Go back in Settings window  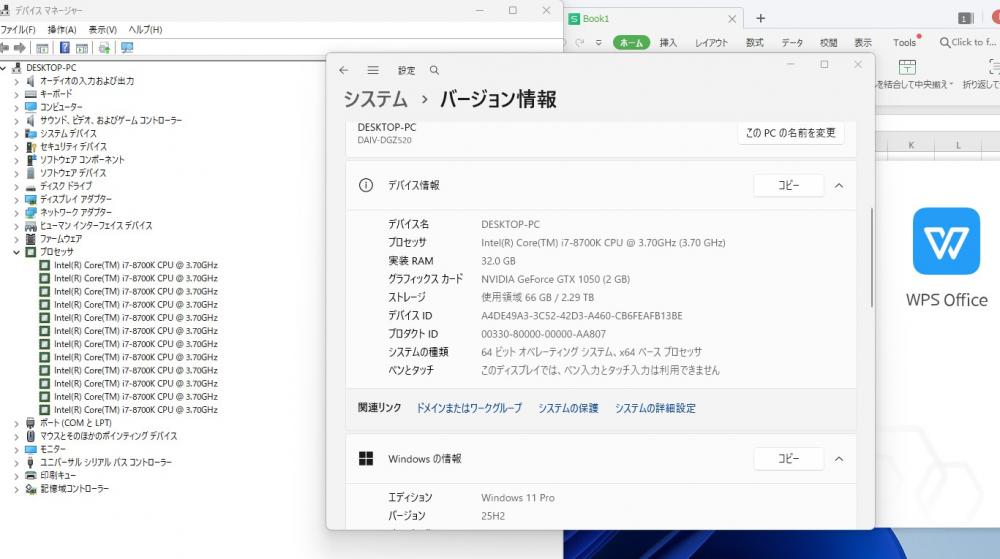coord(344,70)
